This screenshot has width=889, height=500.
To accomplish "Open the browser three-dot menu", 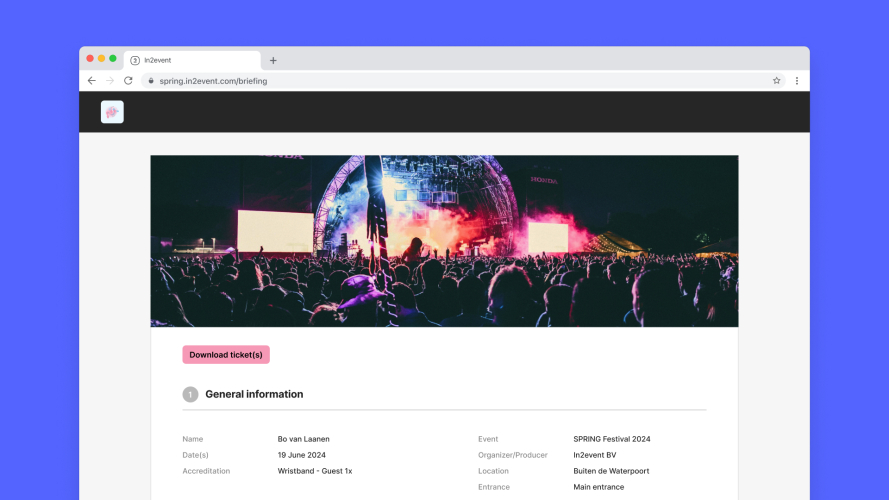I will (797, 81).
